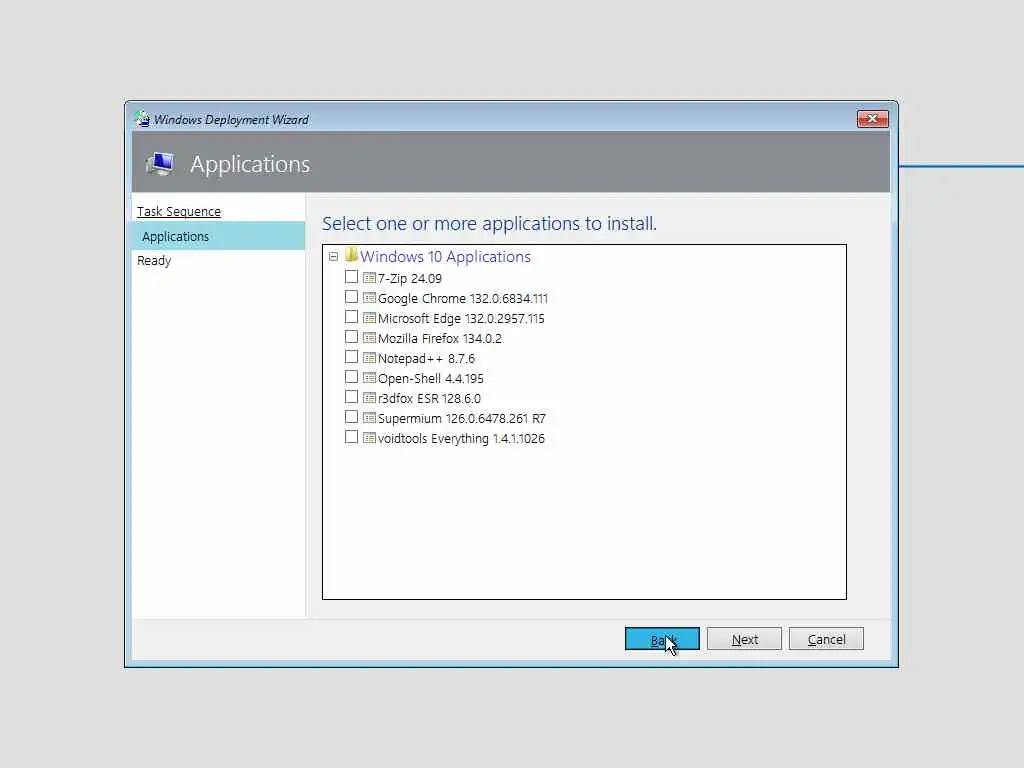This screenshot has height=768, width=1024.
Task: Click the application icon beside Microsoft Edge
Action: [369, 318]
